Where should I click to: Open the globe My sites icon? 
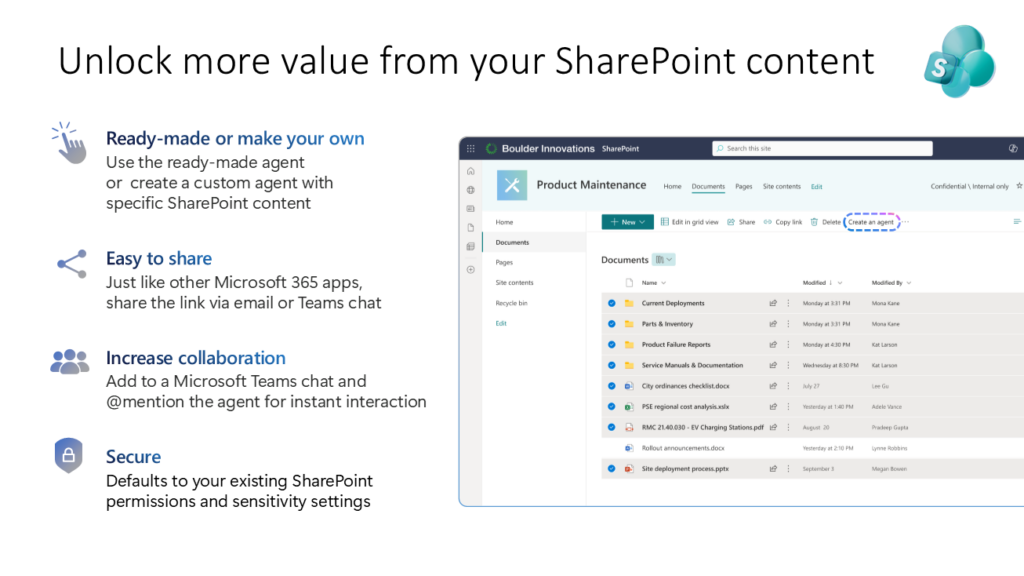click(x=470, y=190)
